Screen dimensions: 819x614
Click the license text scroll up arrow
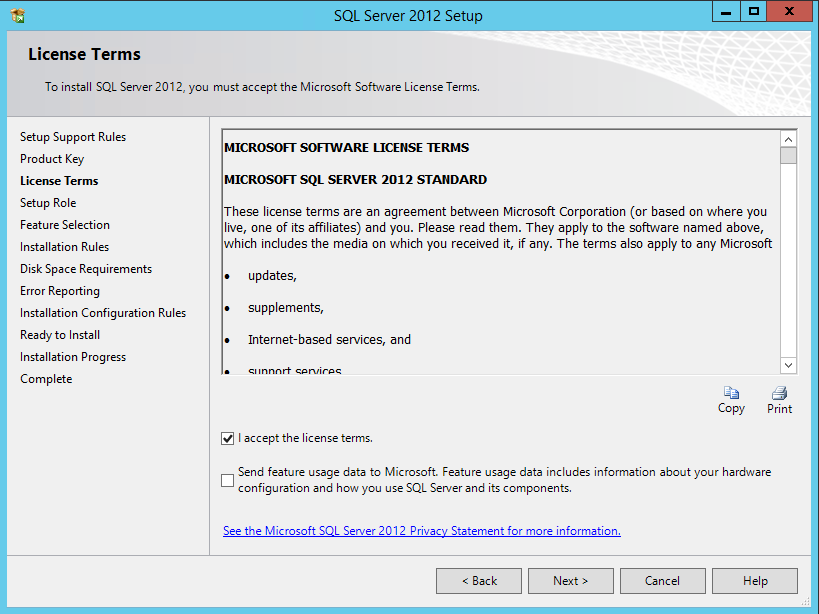(788, 139)
